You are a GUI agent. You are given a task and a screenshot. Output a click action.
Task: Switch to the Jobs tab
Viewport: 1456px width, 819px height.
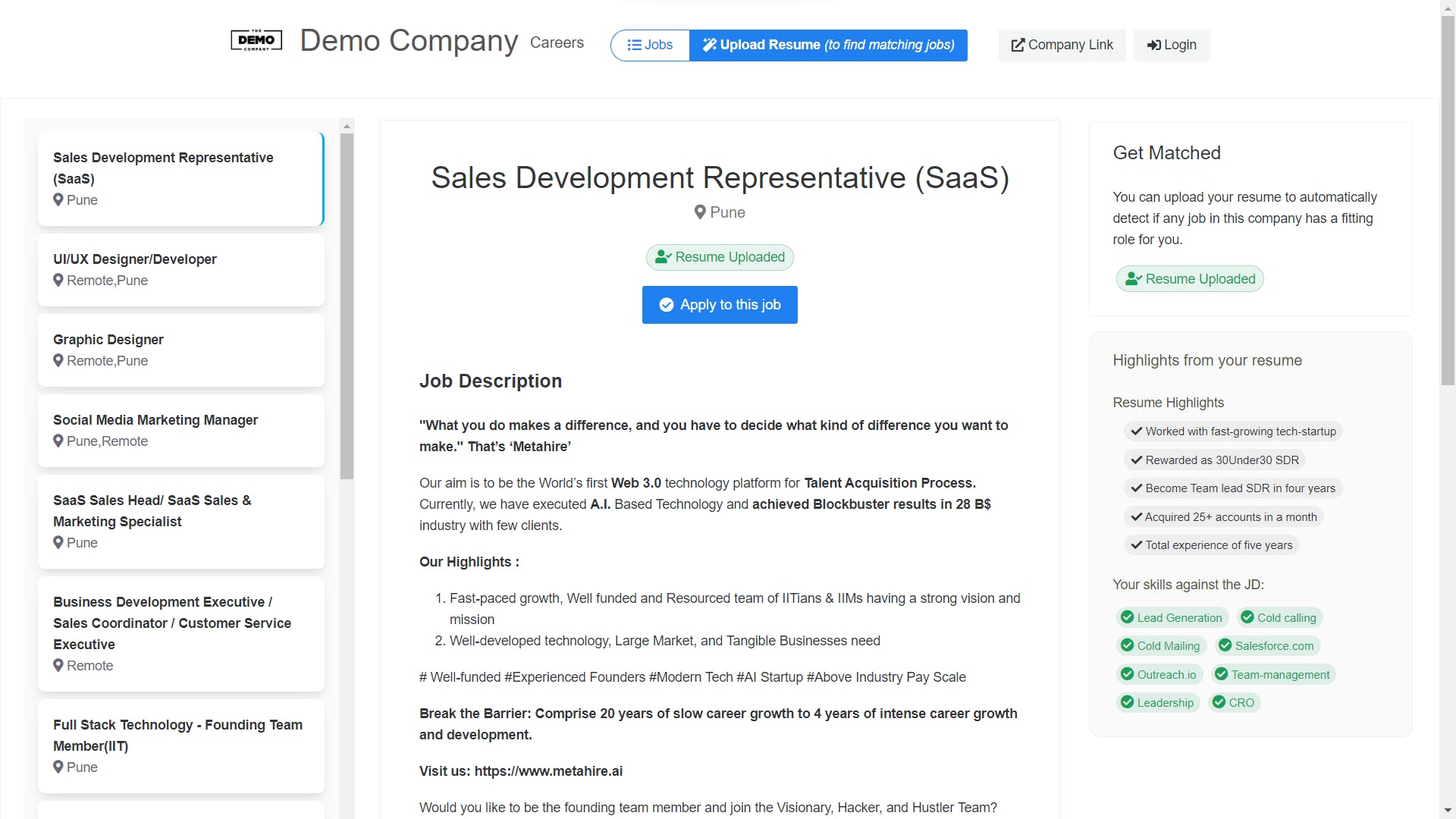point(650,45)
